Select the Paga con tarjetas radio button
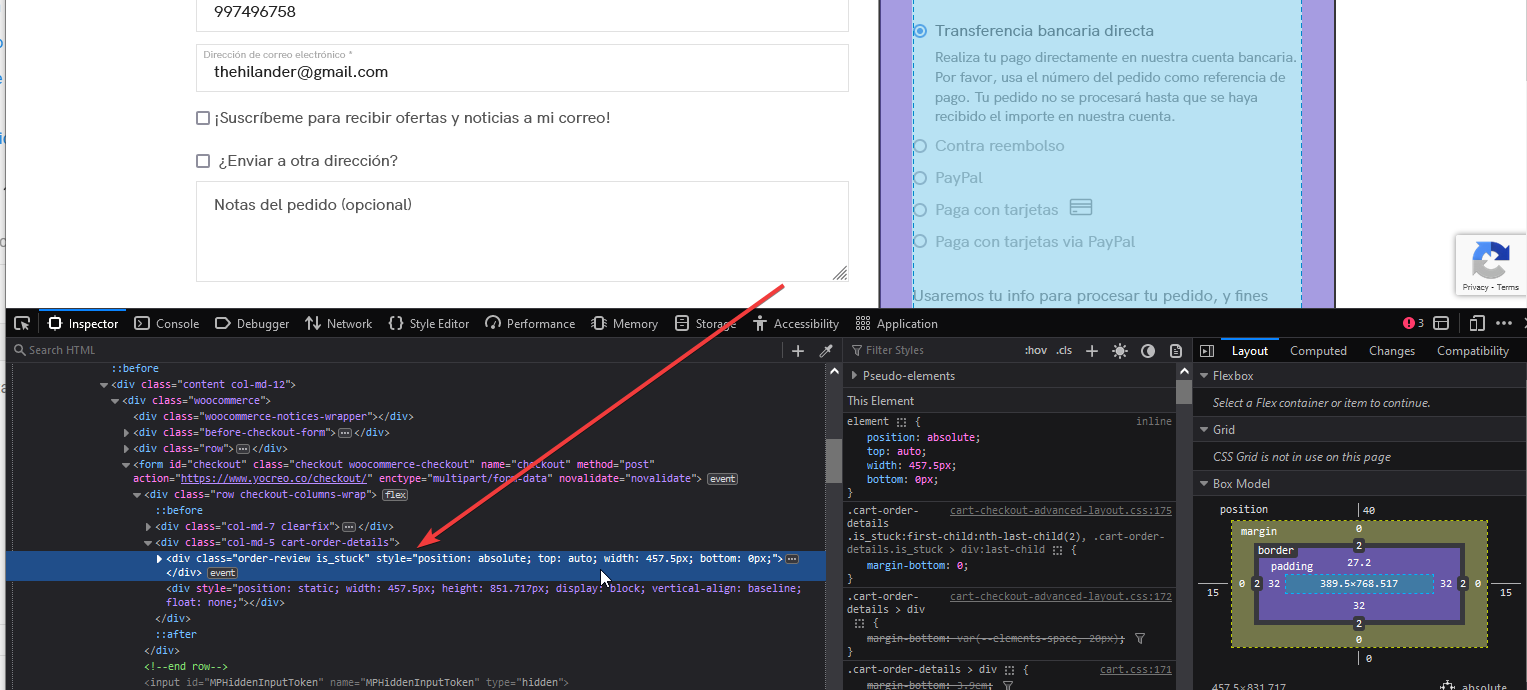1527x690 pixels. point(920,210)
